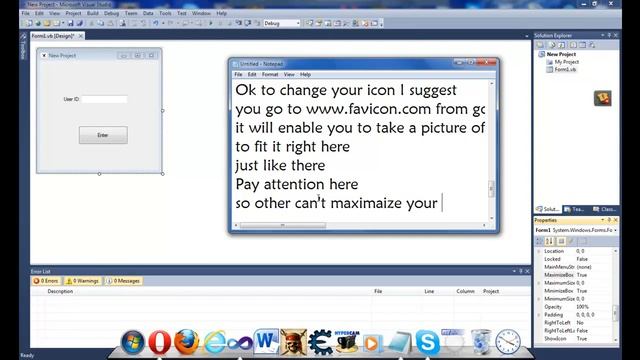Launch HyperCam recorder from the dock

point(347,341)
